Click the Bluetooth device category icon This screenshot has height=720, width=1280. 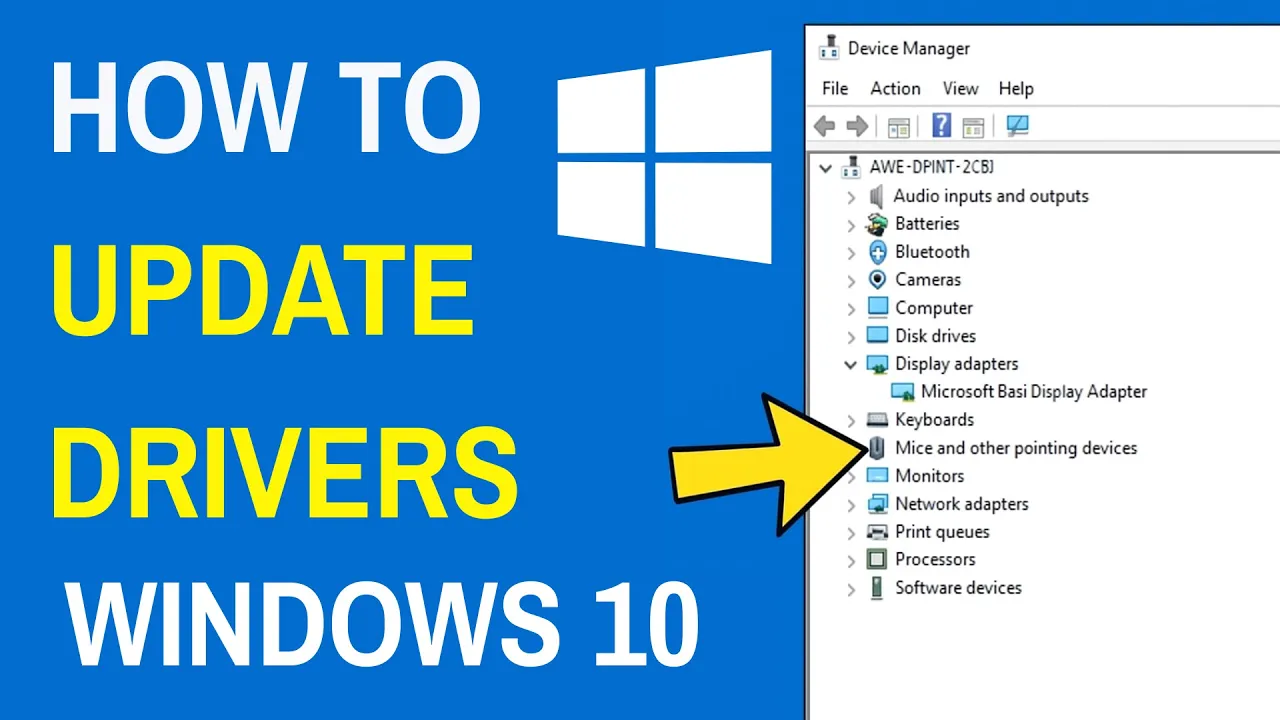point(876,252)
